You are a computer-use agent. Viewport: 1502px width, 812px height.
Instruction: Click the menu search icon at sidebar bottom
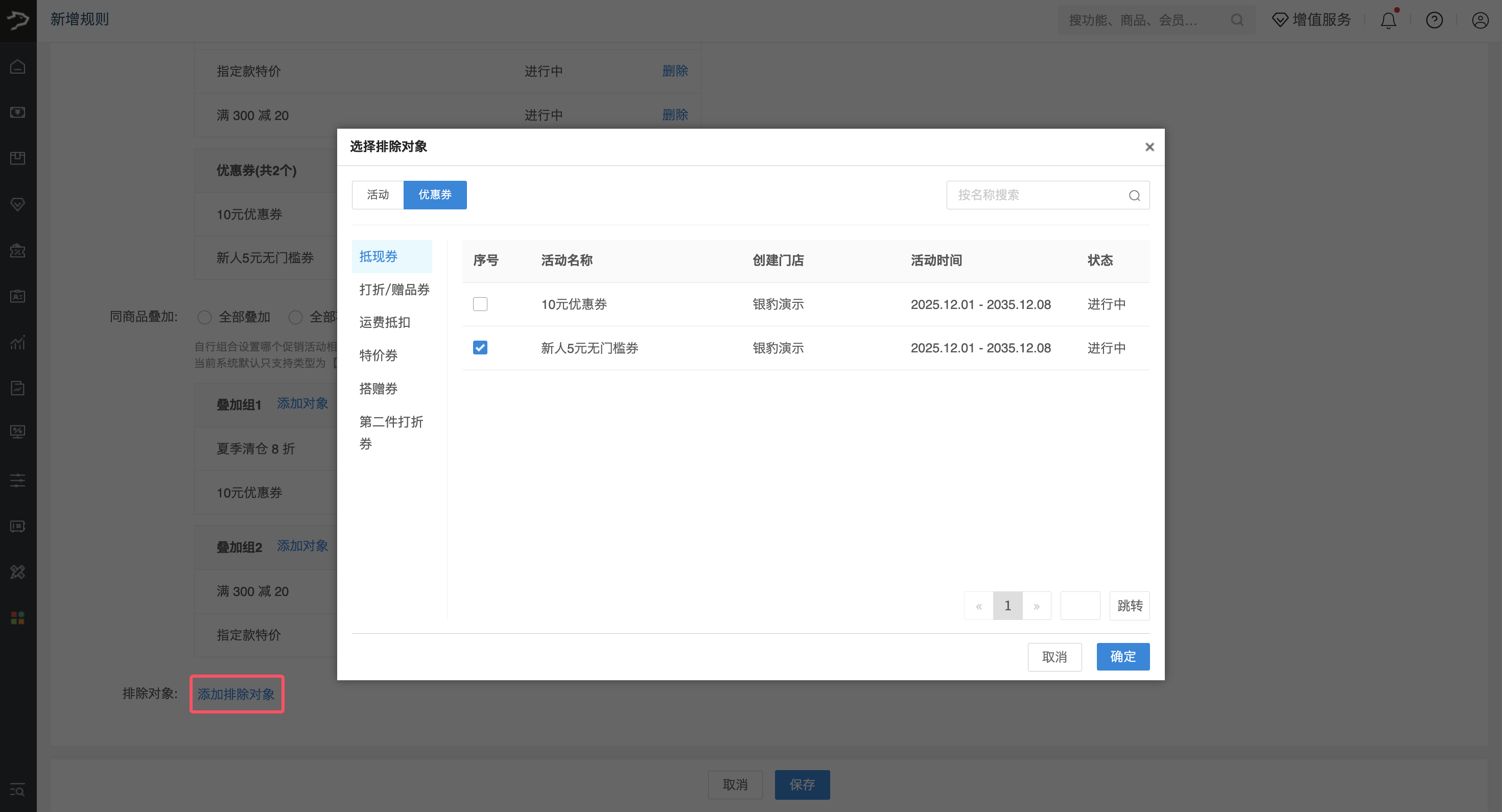coord(18,791)
